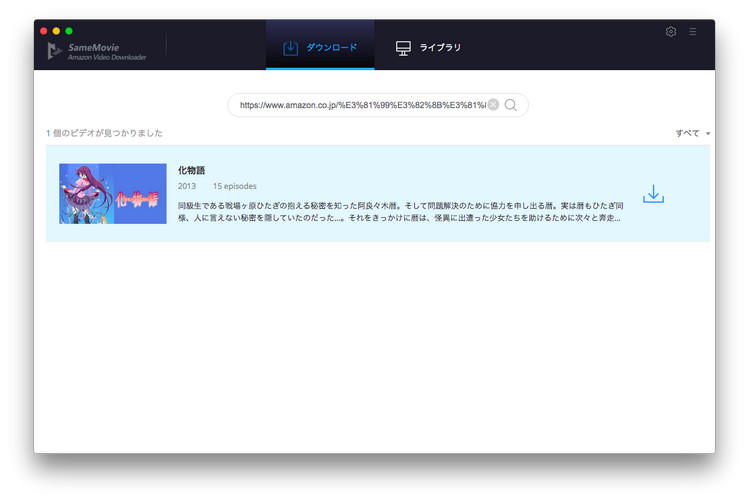Image resolution: width=749 pixels, height=502 pixels.
Task: Click the Amazon URL input field
Action: click(x=363, y=105)
